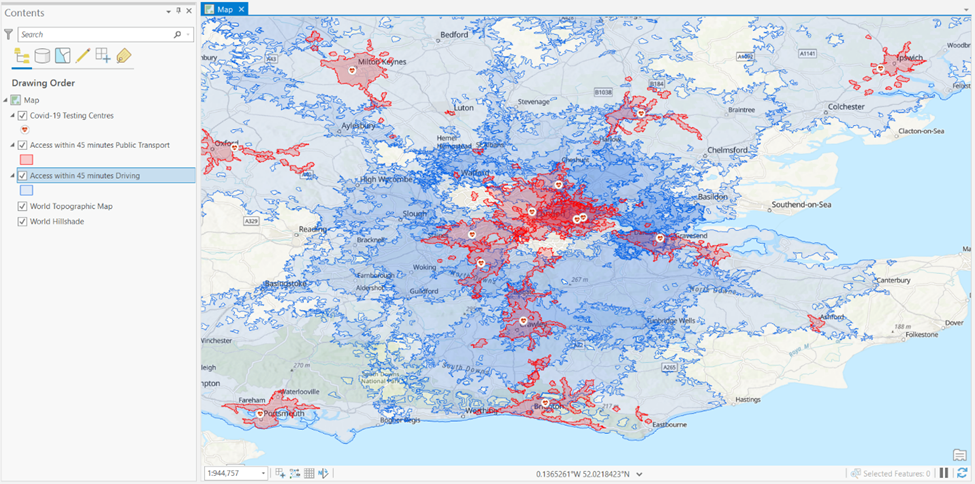Open the pop-up catalog icon at map corner
Image resolution: width=975 pixels, height=484 pixels.
tap(959, 455)
